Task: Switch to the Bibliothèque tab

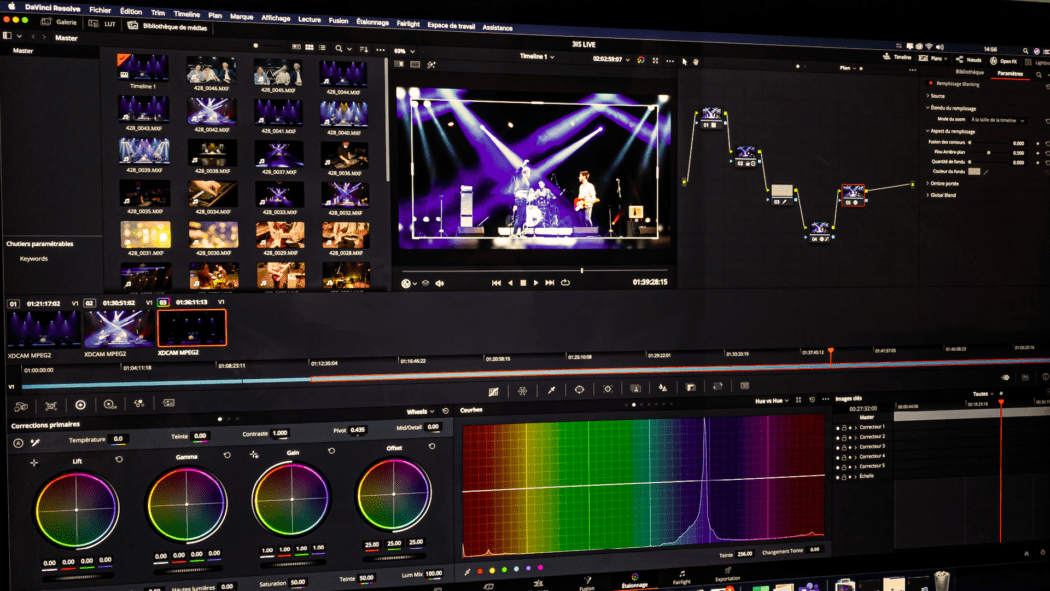Action: pos(970,72)
